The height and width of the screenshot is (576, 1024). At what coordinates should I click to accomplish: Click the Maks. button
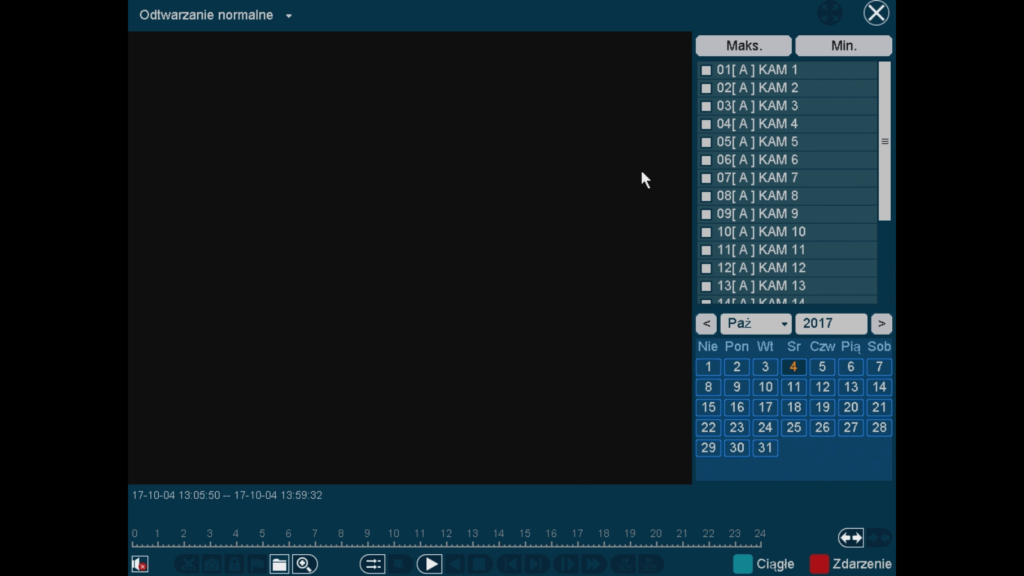tap(743, 46)
